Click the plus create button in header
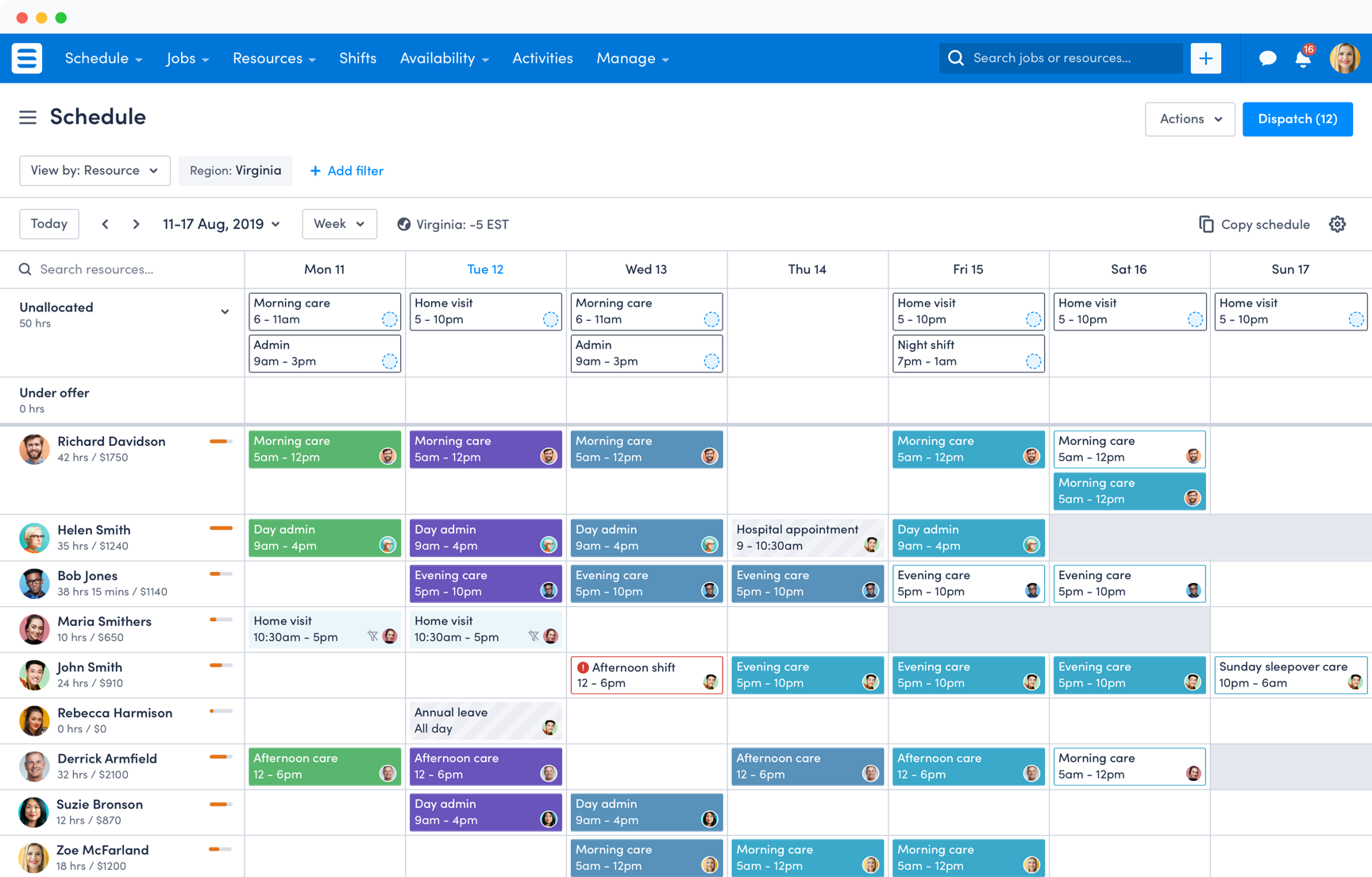Viewport: 1372px width, 877px height. coord(1205,58)
